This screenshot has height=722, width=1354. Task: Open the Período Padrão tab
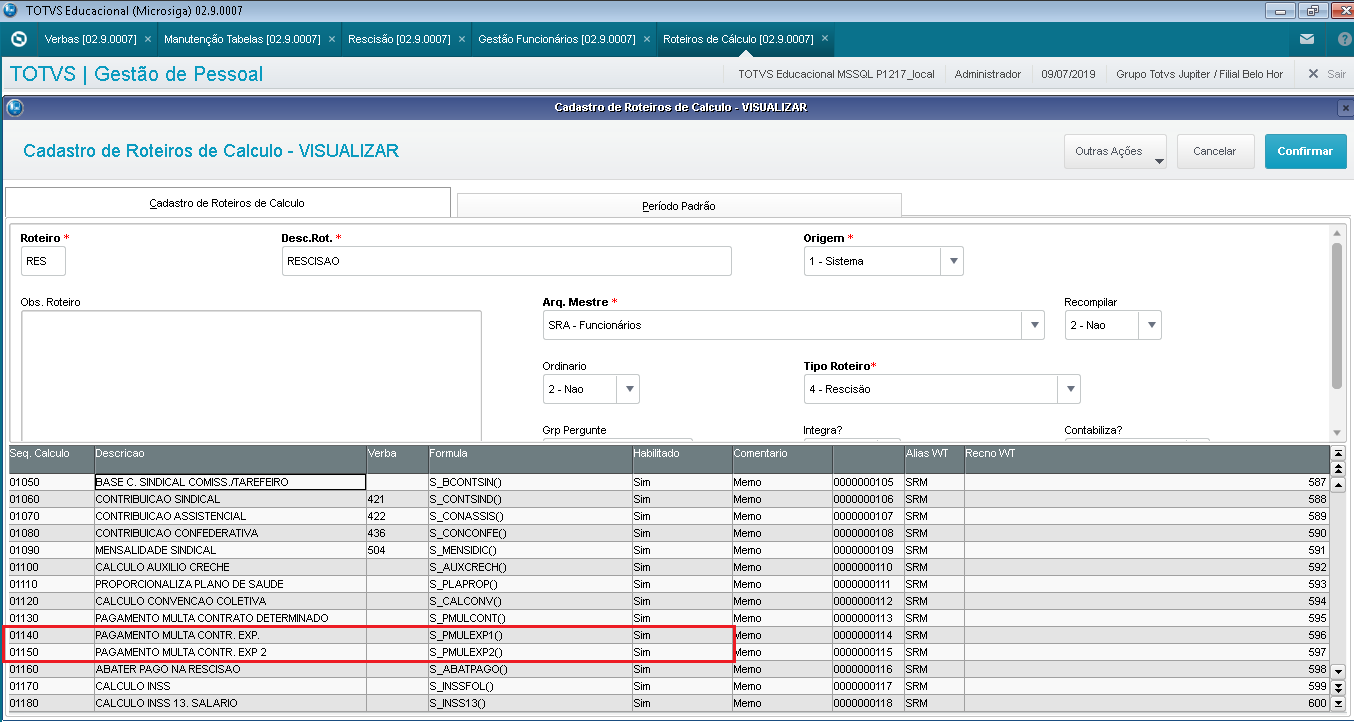pyautogui.click(x=679, y=206)
